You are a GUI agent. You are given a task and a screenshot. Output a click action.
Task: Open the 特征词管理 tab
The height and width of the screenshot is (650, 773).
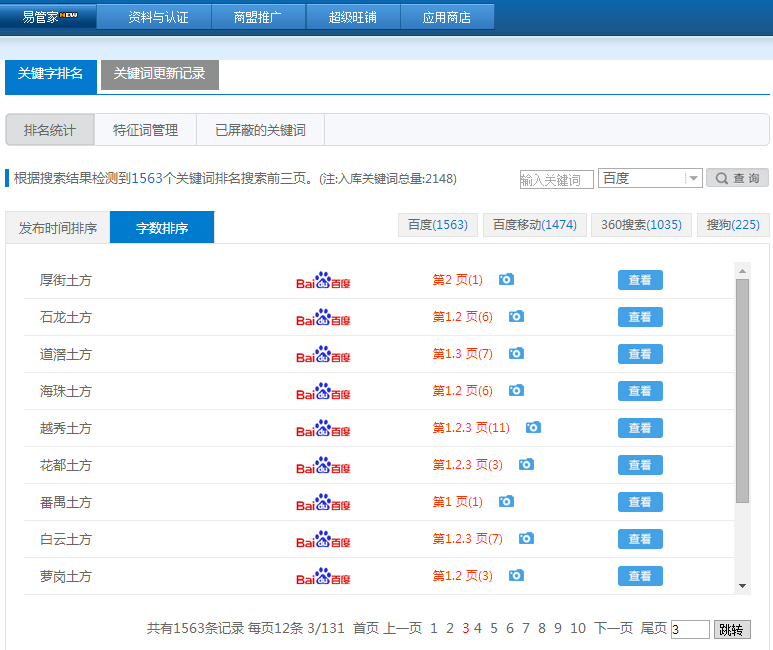[x=145, y=130]
